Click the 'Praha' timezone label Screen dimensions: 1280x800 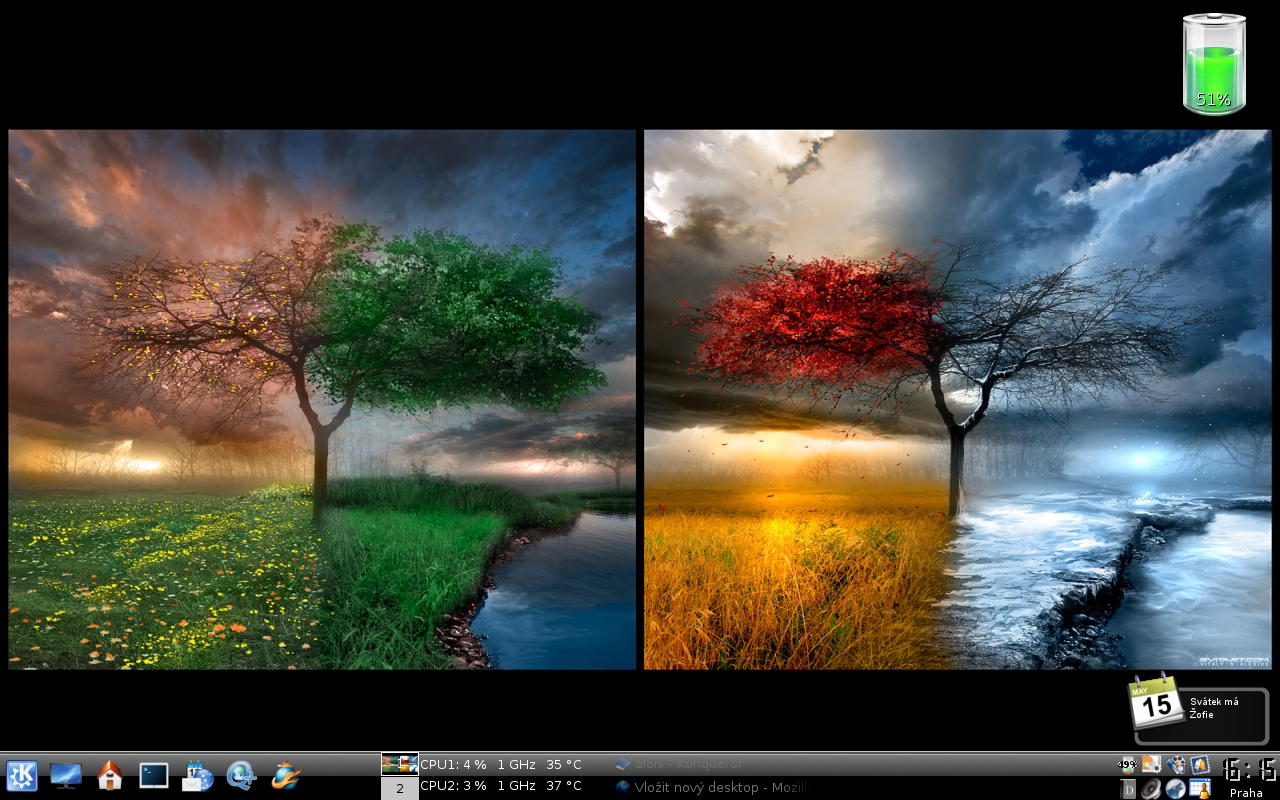1246,793
